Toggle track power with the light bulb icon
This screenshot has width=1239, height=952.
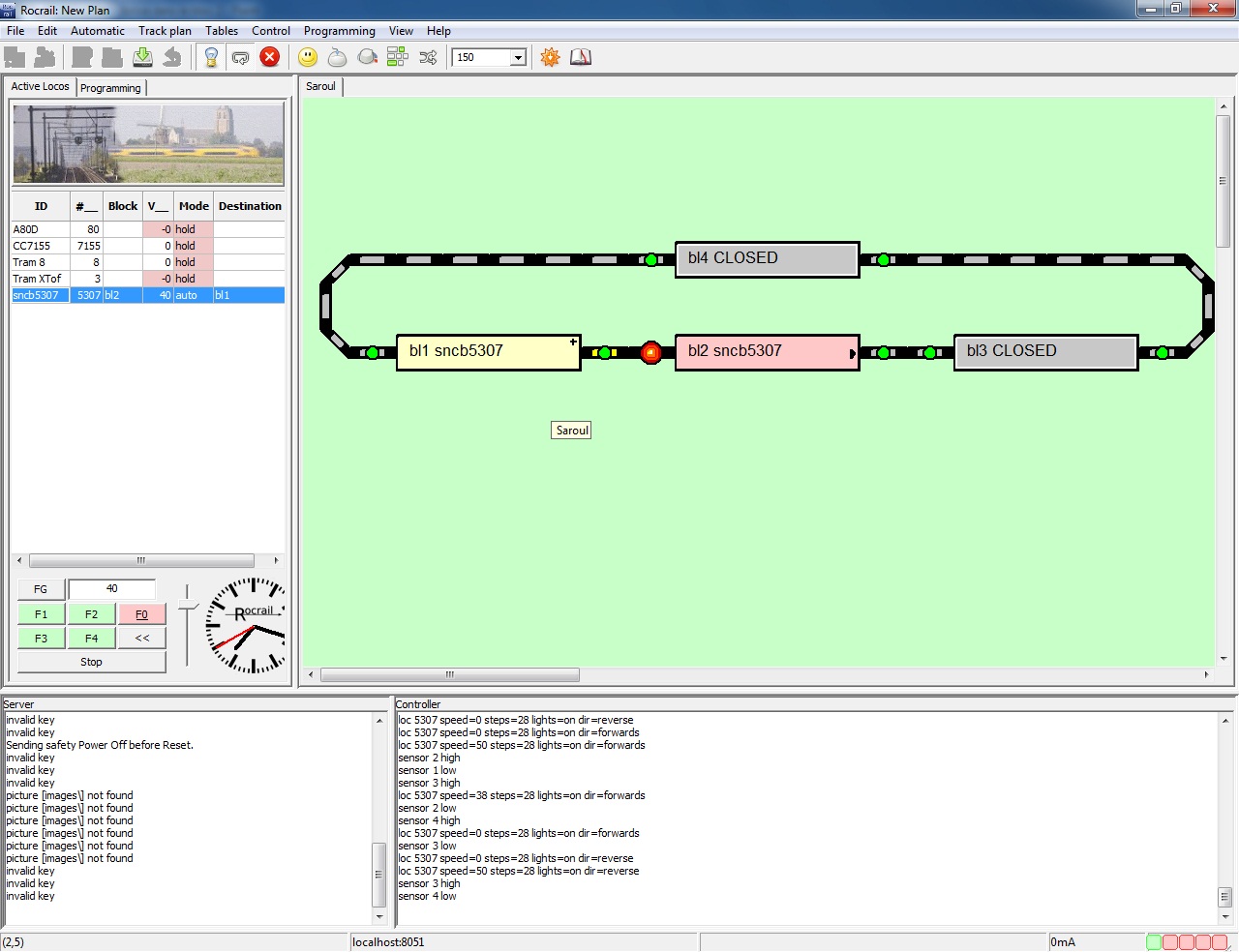211,57
